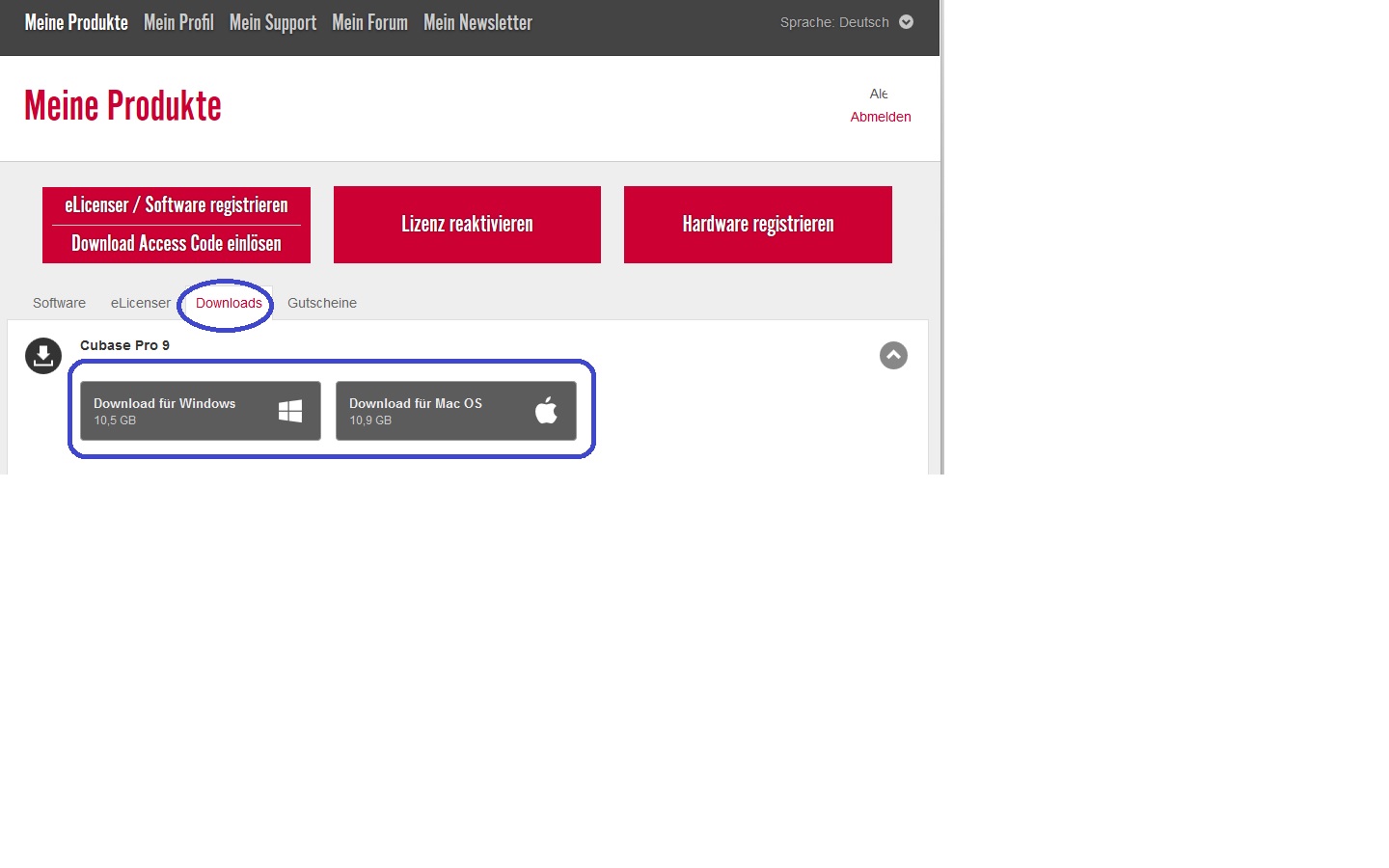Click the Hardware registrieren button
The width and height of the screenshot is (1389, 868).
[x=758, y=225]
